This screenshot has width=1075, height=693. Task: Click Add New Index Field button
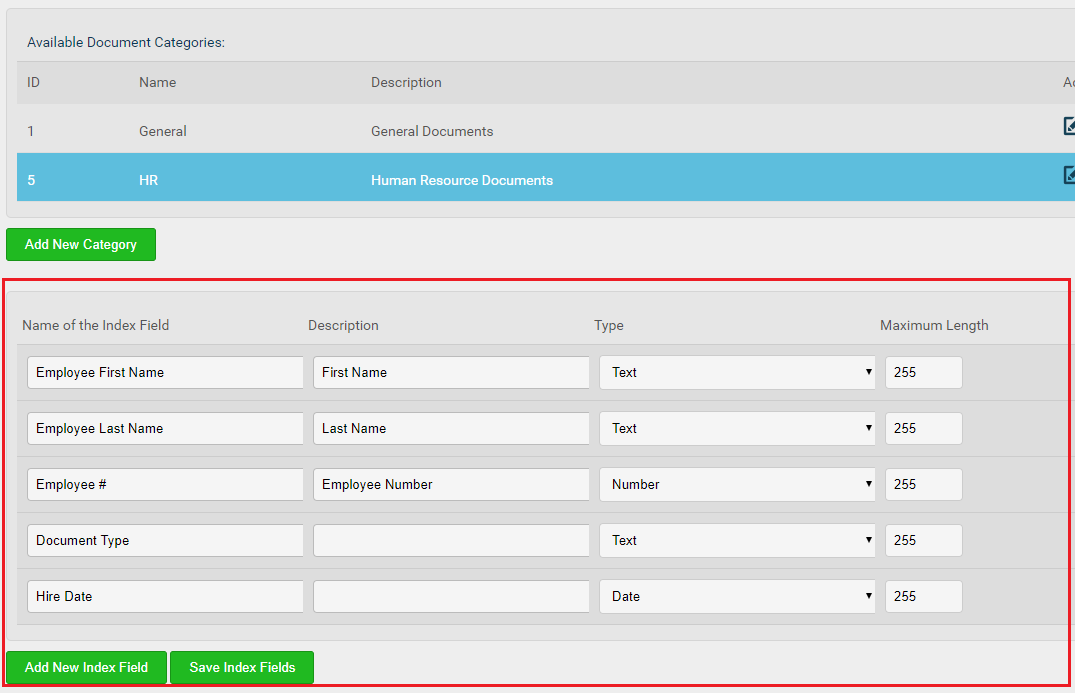coord(86,667)
